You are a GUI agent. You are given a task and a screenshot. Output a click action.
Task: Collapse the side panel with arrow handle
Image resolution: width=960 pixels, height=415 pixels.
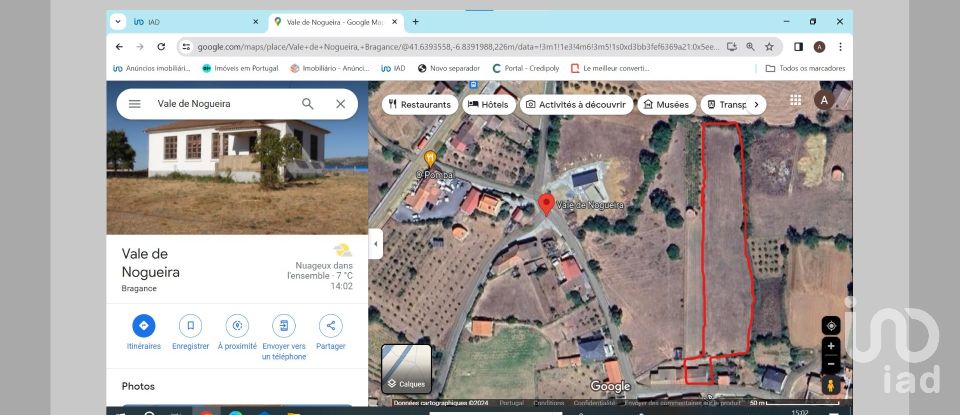click(376, 243)
